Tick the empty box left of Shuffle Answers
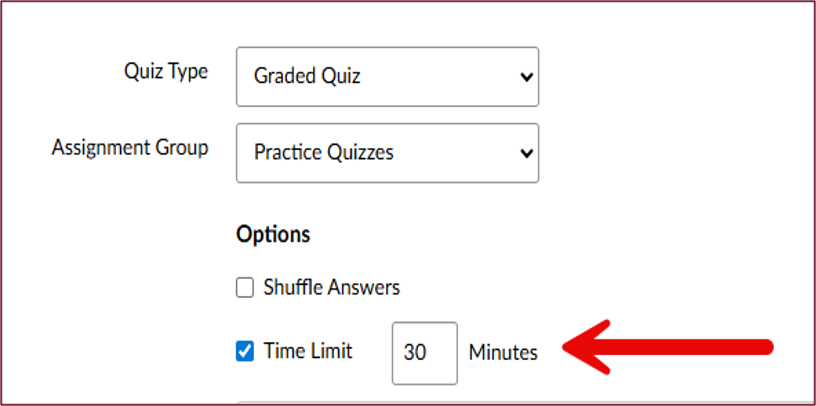816x406 pixels. 245,288
